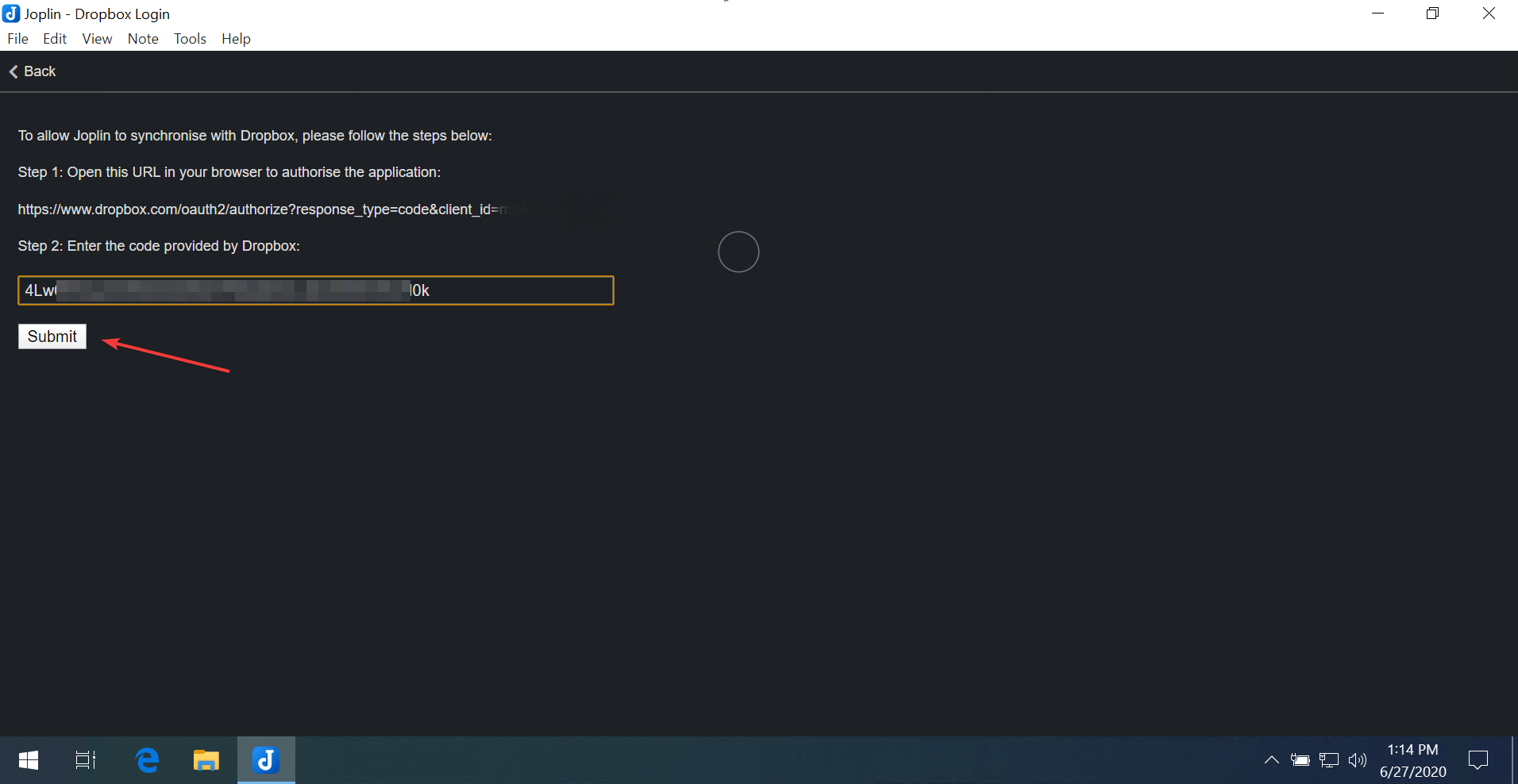Click inside the Dropbox code input field
The height and width of the screenshot is (784, 1518).
click(x=315, y=290)
